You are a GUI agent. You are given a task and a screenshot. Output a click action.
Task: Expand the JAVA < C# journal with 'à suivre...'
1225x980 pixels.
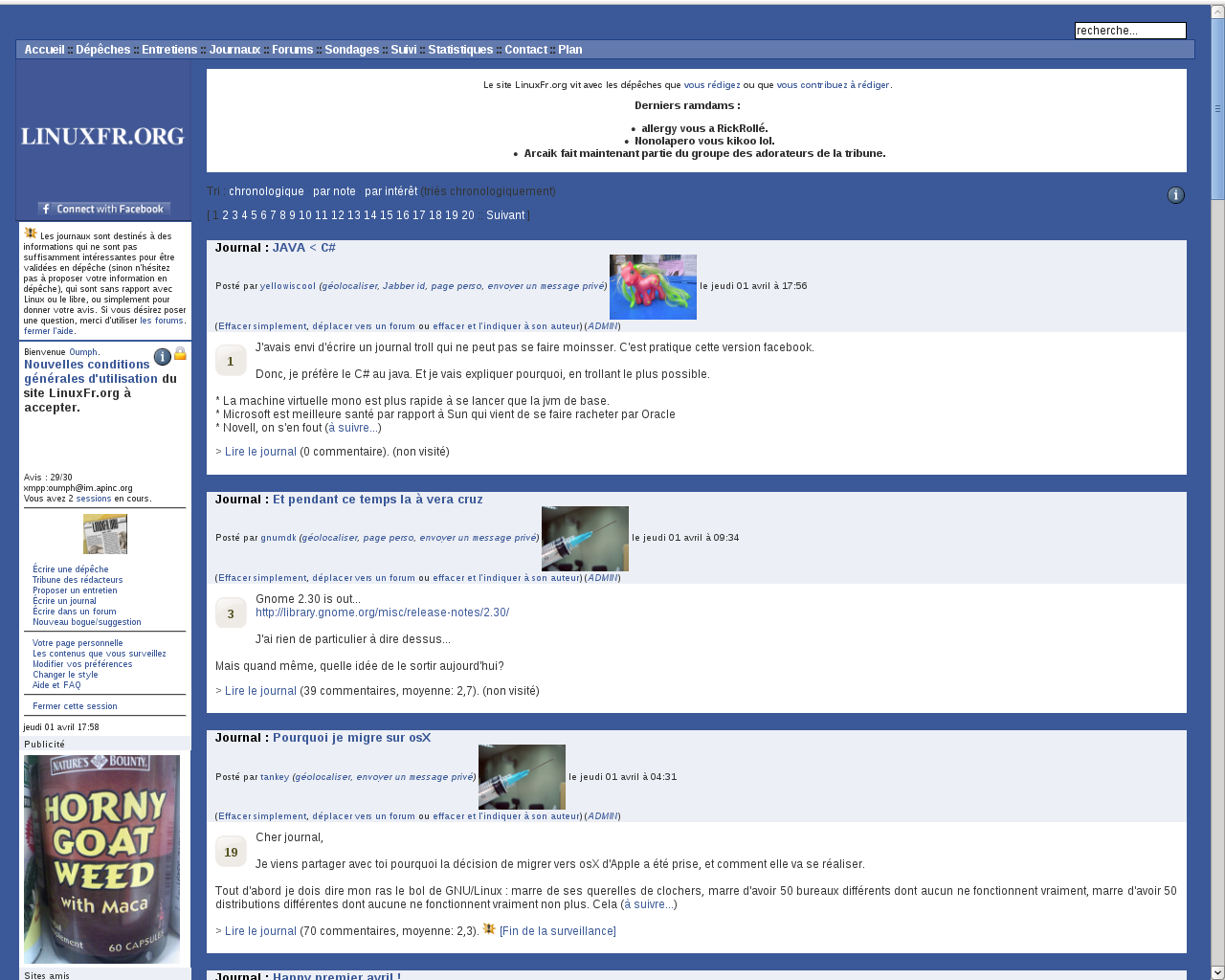coord(353,428)
